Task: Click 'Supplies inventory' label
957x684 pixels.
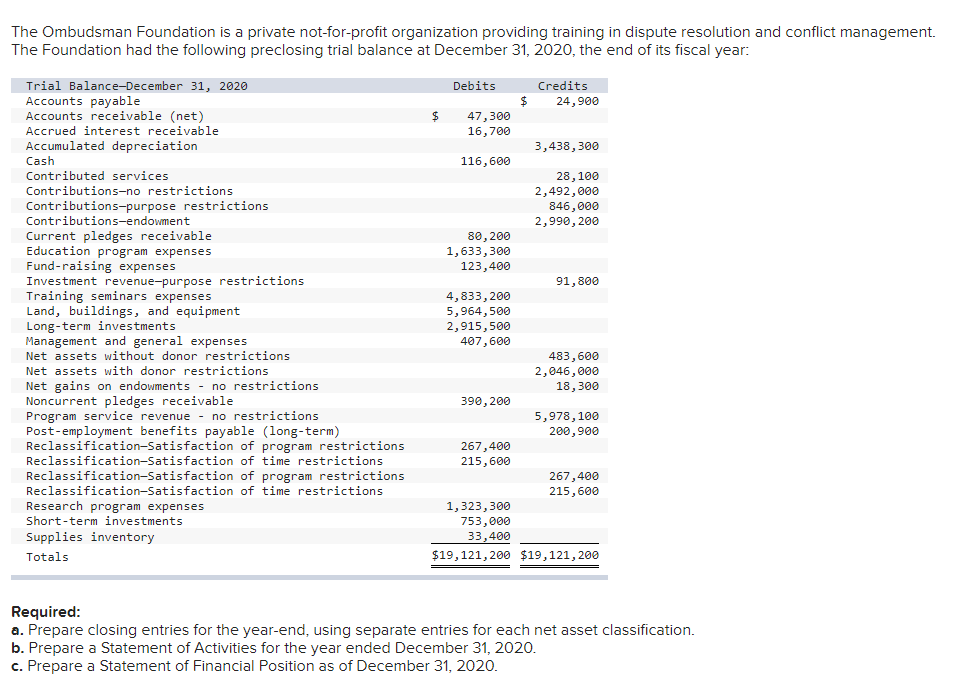Action: tap(90, 537)
